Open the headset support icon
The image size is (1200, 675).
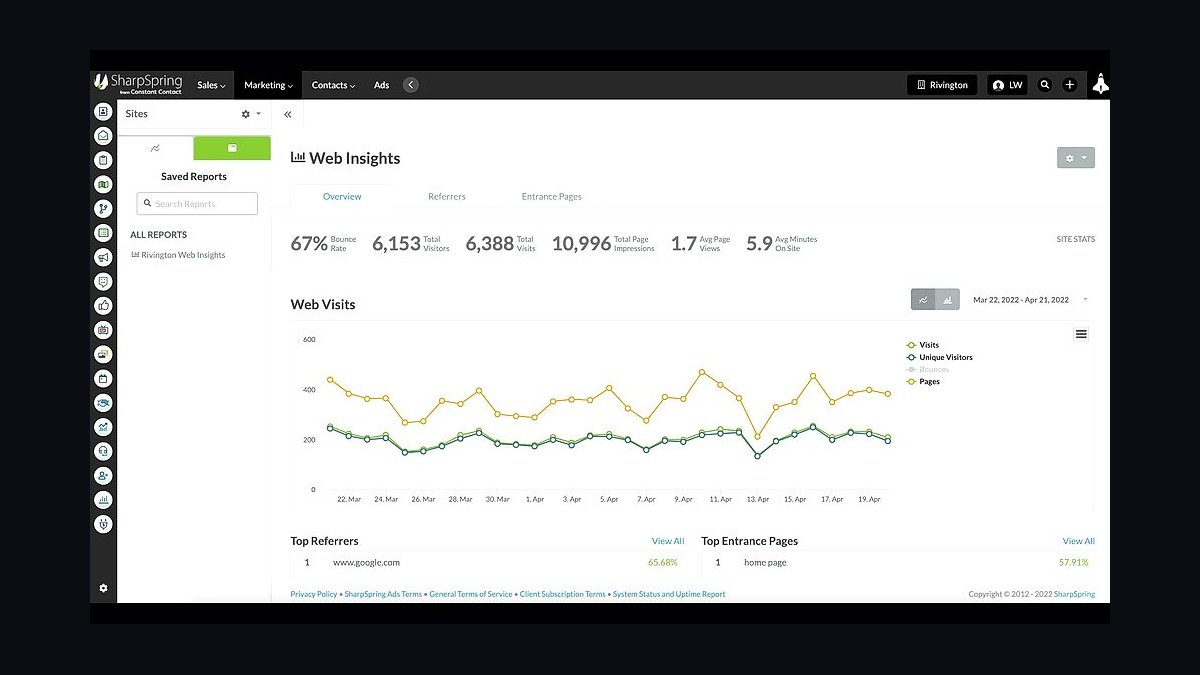103,451
